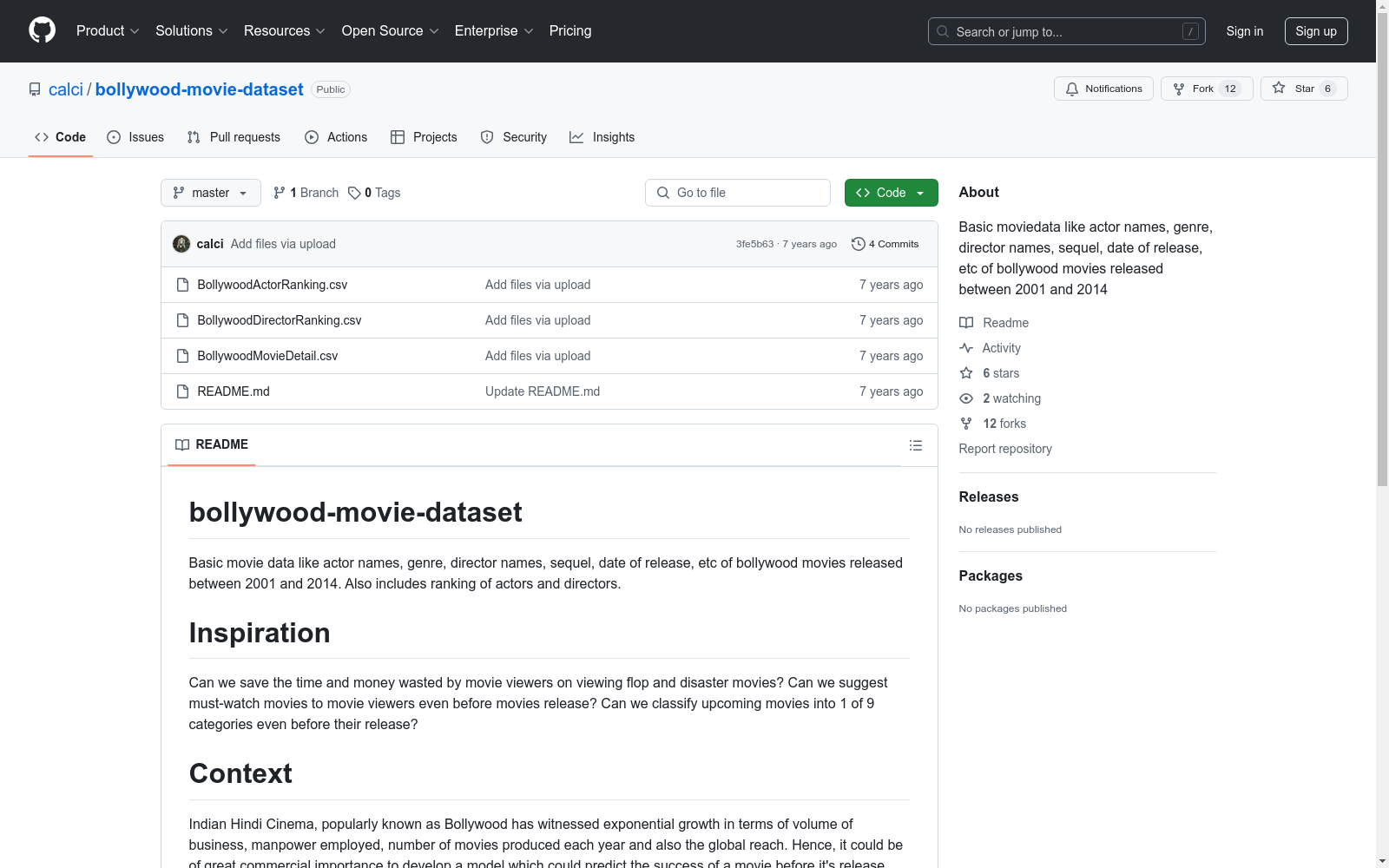
Task: Open the README outline list icon
Action: click(916, 445)
